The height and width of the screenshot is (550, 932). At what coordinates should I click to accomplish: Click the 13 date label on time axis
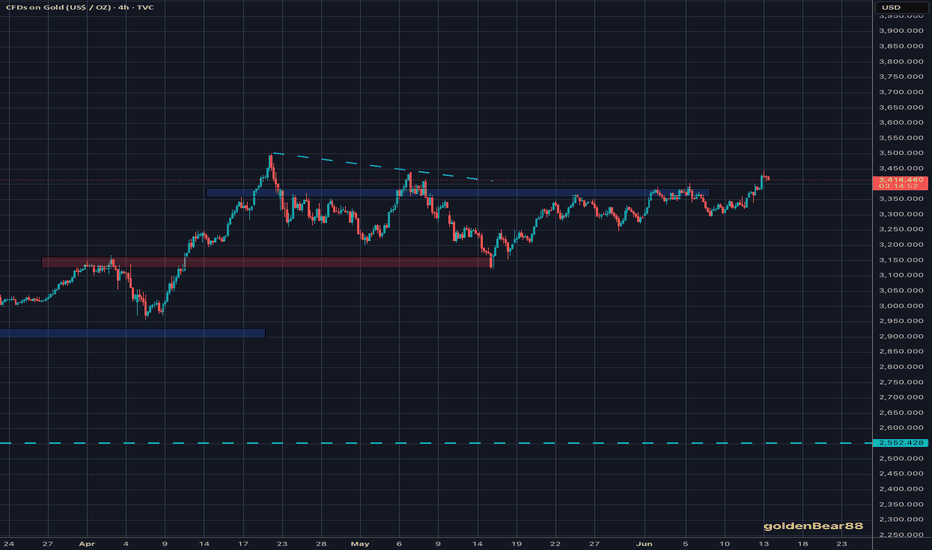click(764, 543)
